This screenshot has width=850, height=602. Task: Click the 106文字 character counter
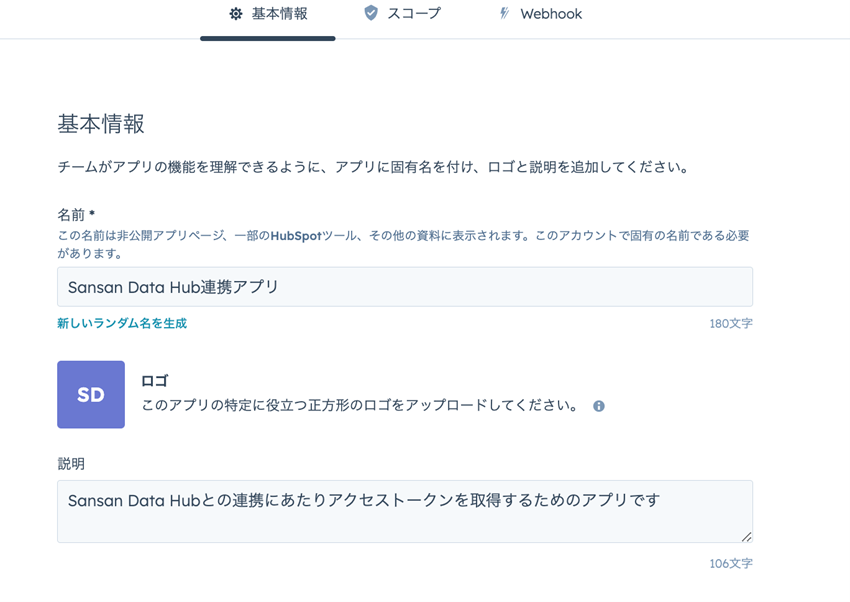pyautogui.click(x=731, y=564)
